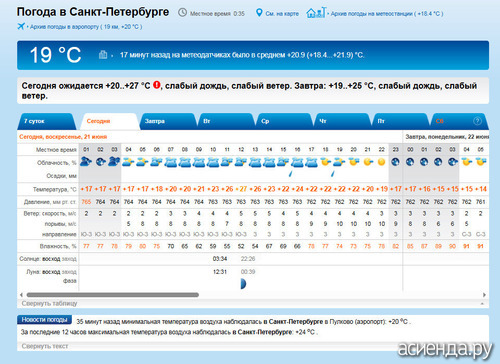Click the question mark help icon

click(x=477, y=121)
